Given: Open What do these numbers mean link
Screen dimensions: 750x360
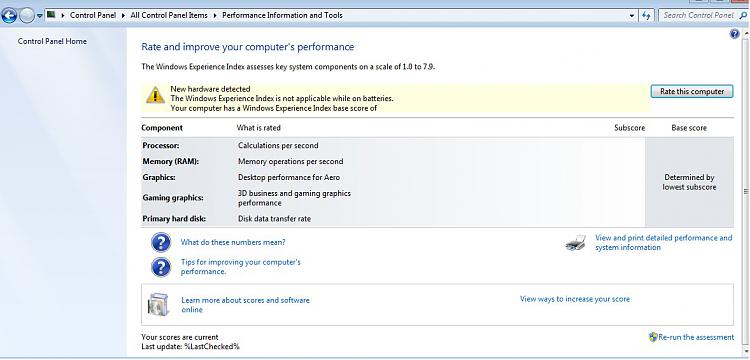Looking at the screenshot, I should (x=233, y=242).
